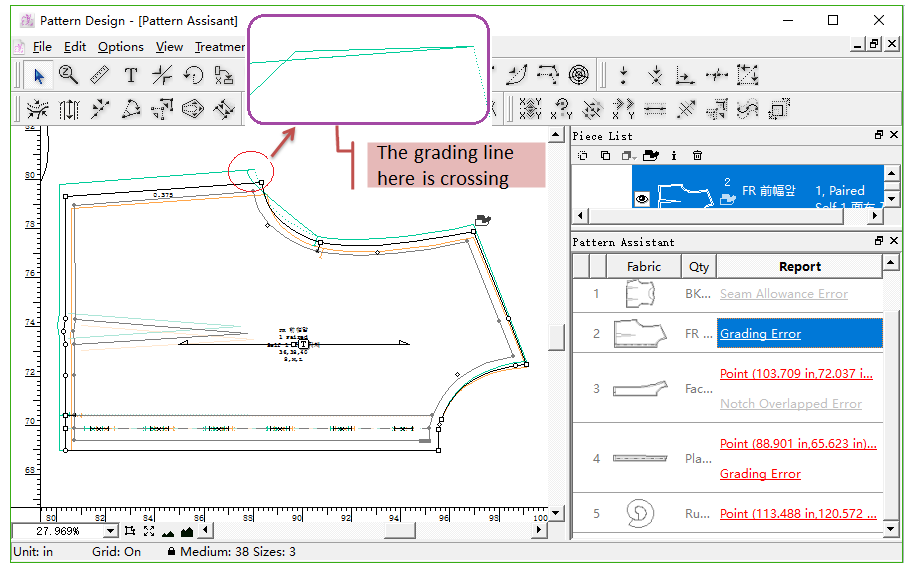
Task: Activate the zoom magnifier tool
Action: click(x=68, y=75)
